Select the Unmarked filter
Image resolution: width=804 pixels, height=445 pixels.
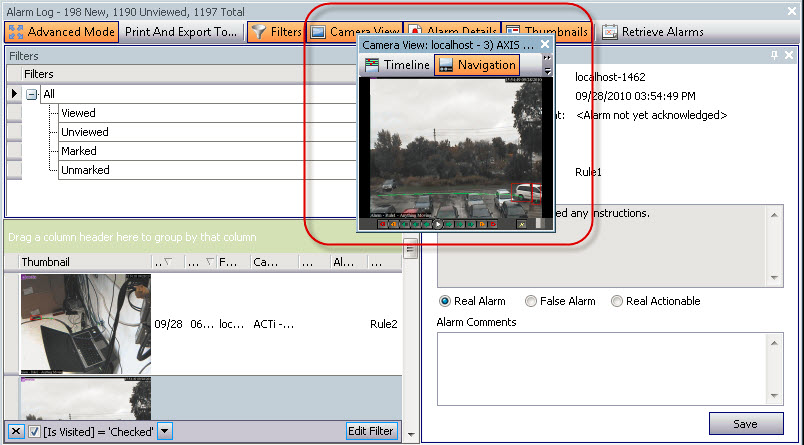coord(207,170)
